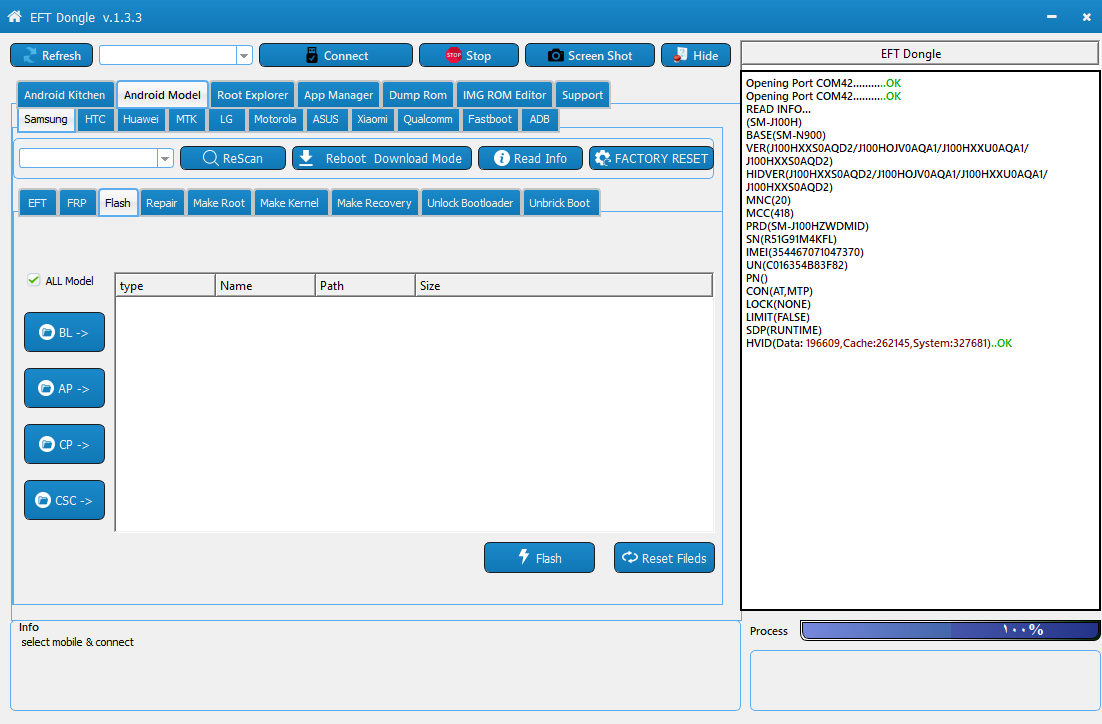Open Root Explorer tab
1102x724 pixels.
pyautogui.click(x=253, y=95)
